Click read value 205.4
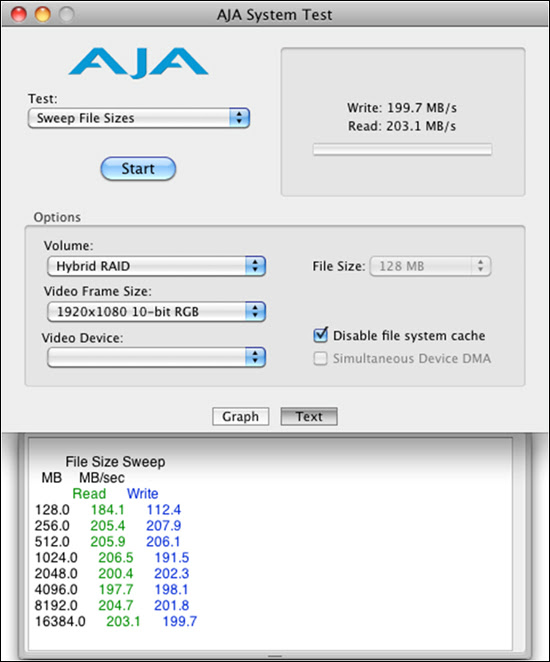 click(108, 526)
